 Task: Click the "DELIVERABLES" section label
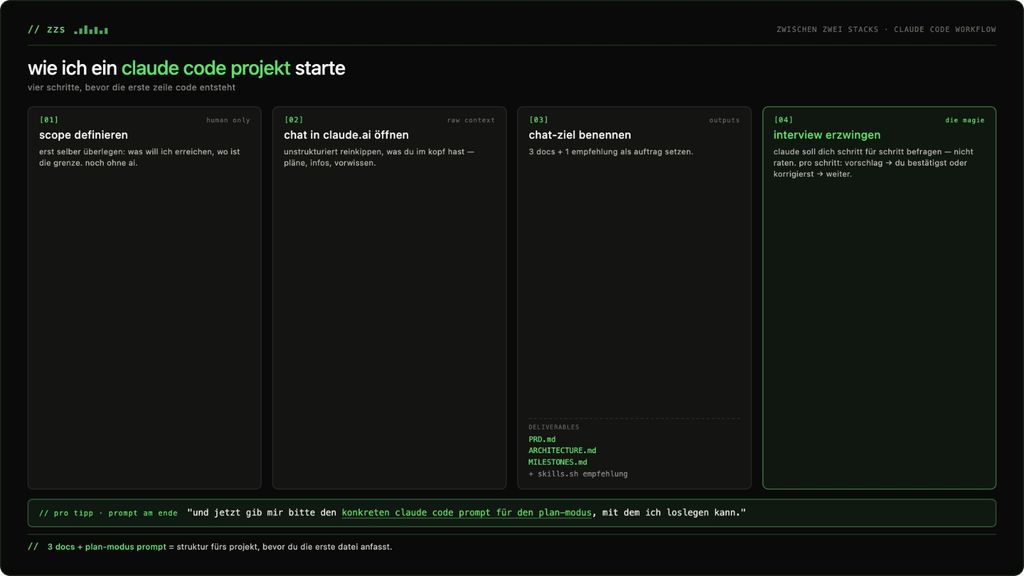[x=554, y=427]
